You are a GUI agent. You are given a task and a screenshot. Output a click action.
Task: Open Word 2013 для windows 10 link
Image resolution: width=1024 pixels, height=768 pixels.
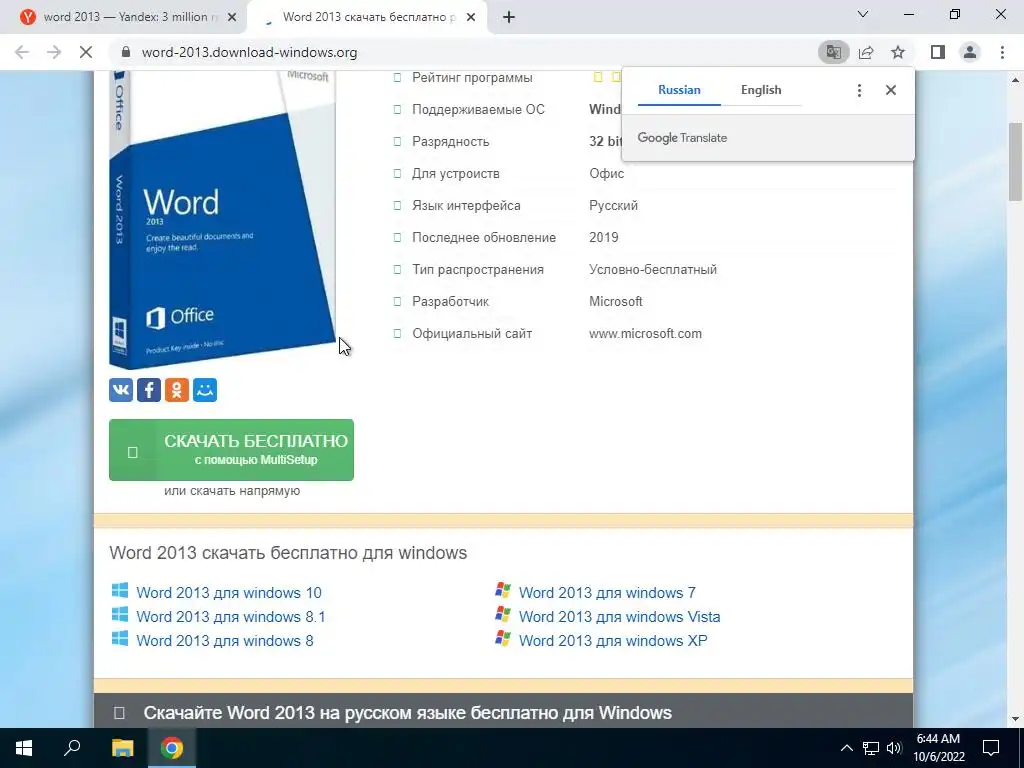pos(229,593)
